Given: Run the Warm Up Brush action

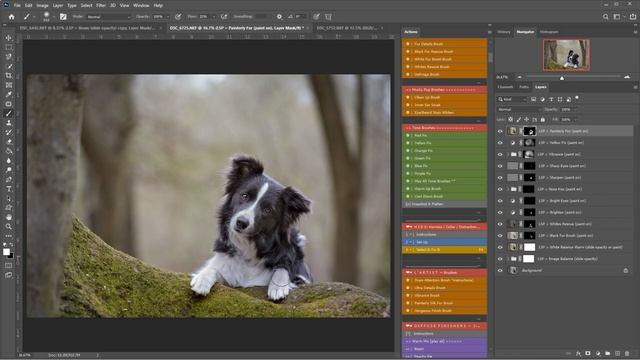Looking at the screenshot, I should point(444,189).
